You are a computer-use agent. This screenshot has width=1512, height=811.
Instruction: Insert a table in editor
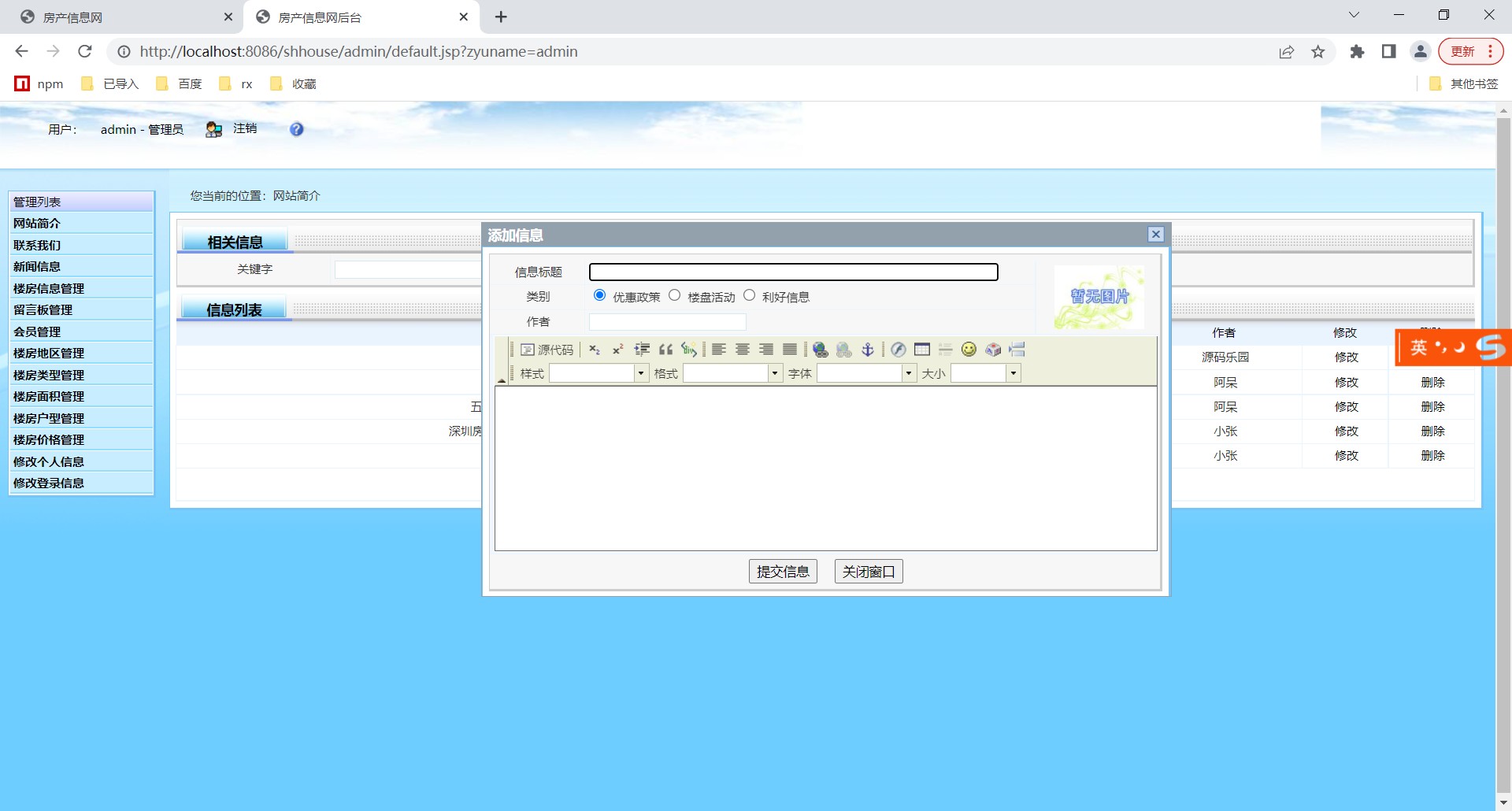point(922,350)
